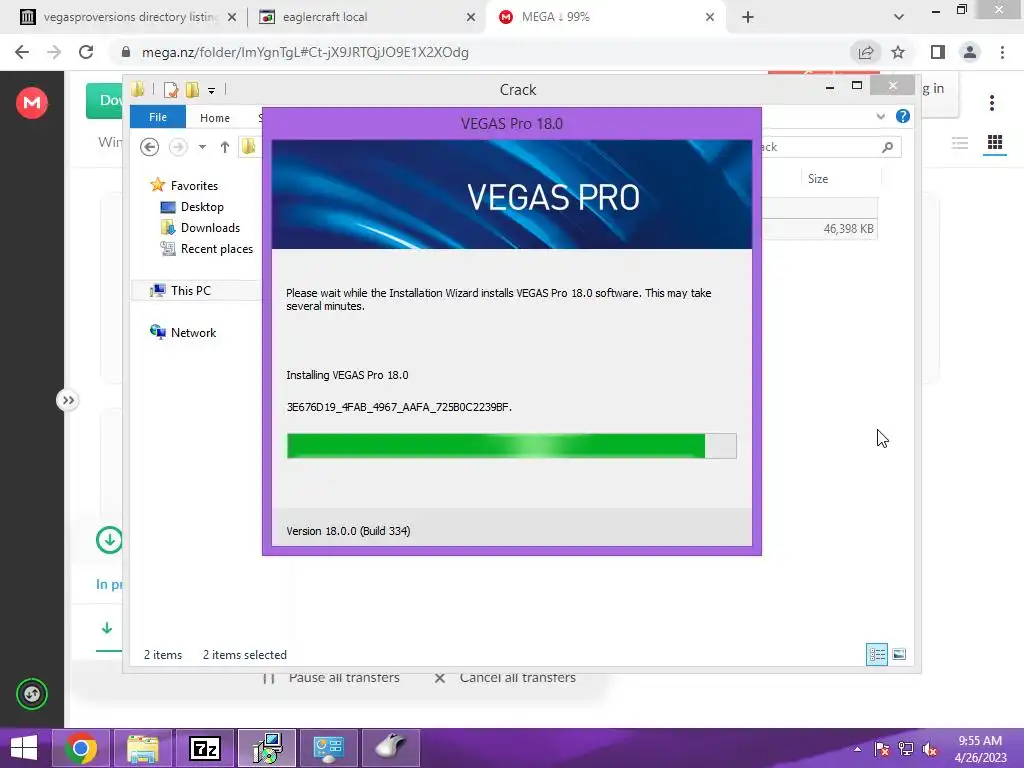
Task: Go up one folder level in Explorer
Action: 225,147
